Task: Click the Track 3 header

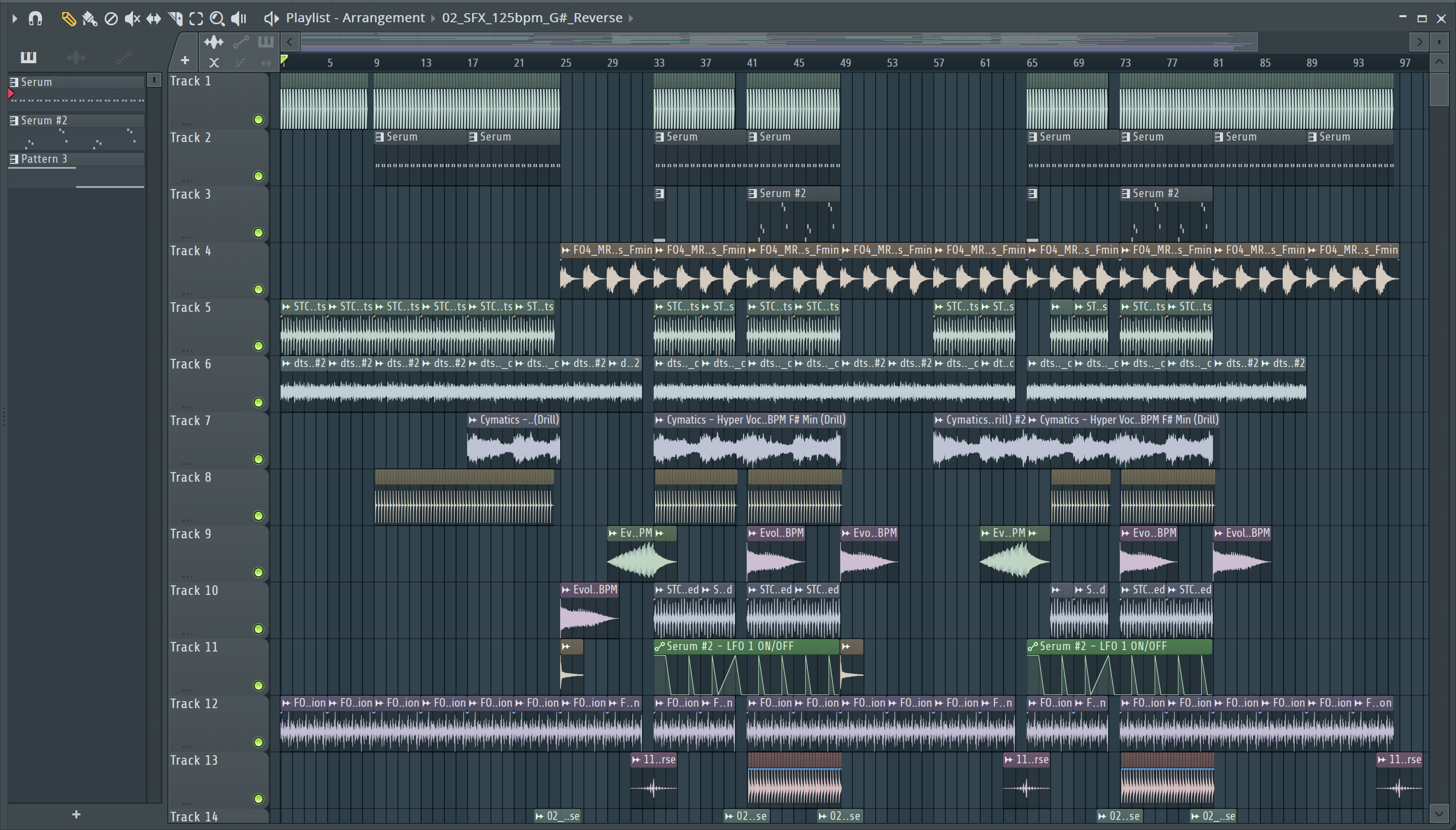Action: (218, 214)
